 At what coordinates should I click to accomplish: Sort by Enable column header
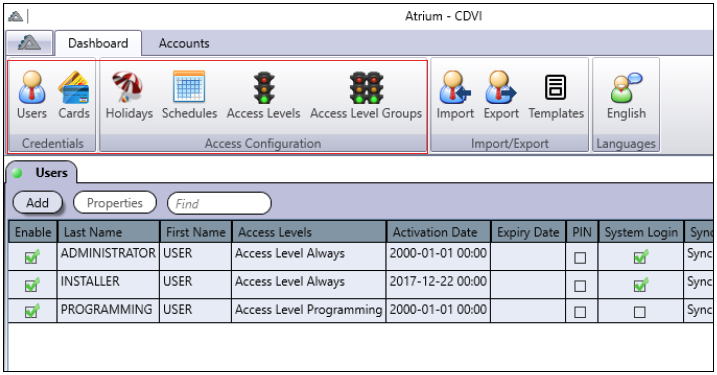click(x=32, y=232)
